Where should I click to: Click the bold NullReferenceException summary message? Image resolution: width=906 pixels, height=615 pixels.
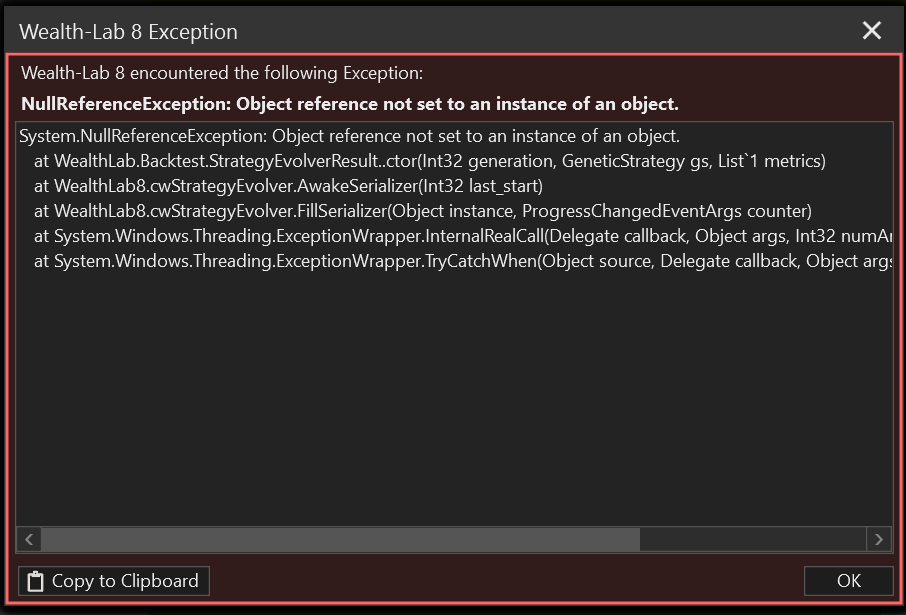pyautogui.click(x=350, y=104)
